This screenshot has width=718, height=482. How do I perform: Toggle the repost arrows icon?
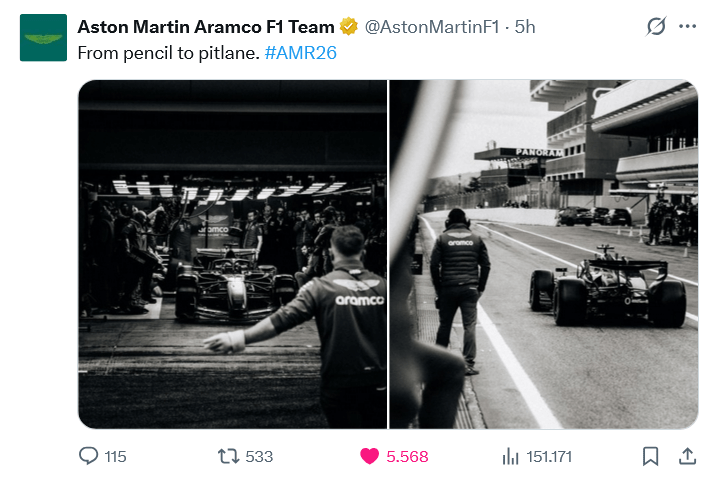coord(228,456)
